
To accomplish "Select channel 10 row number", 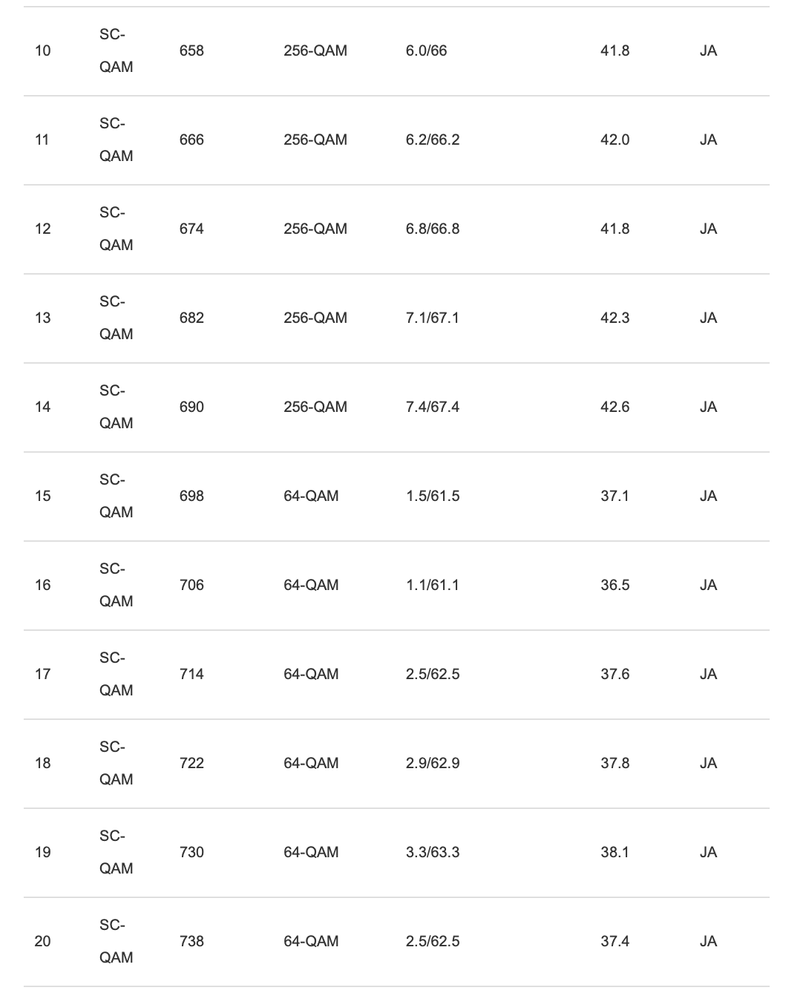I will pyautogui.click(x=43, y=51).
